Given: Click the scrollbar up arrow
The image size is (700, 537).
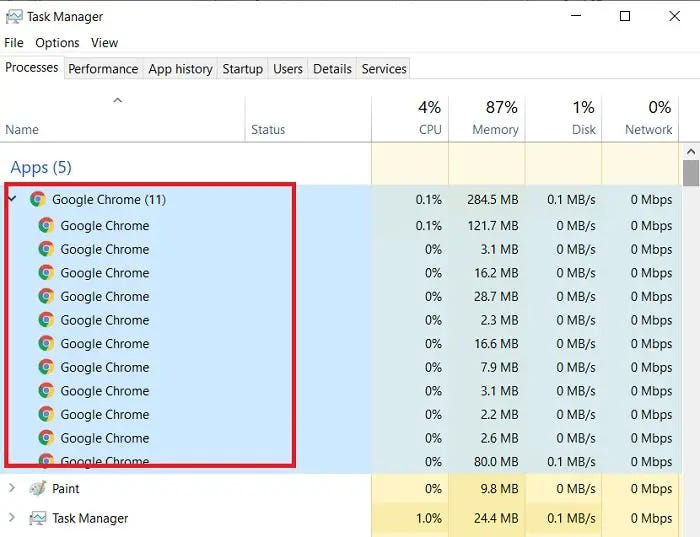Looking at the screenshot, I should [x=691, y=152].
